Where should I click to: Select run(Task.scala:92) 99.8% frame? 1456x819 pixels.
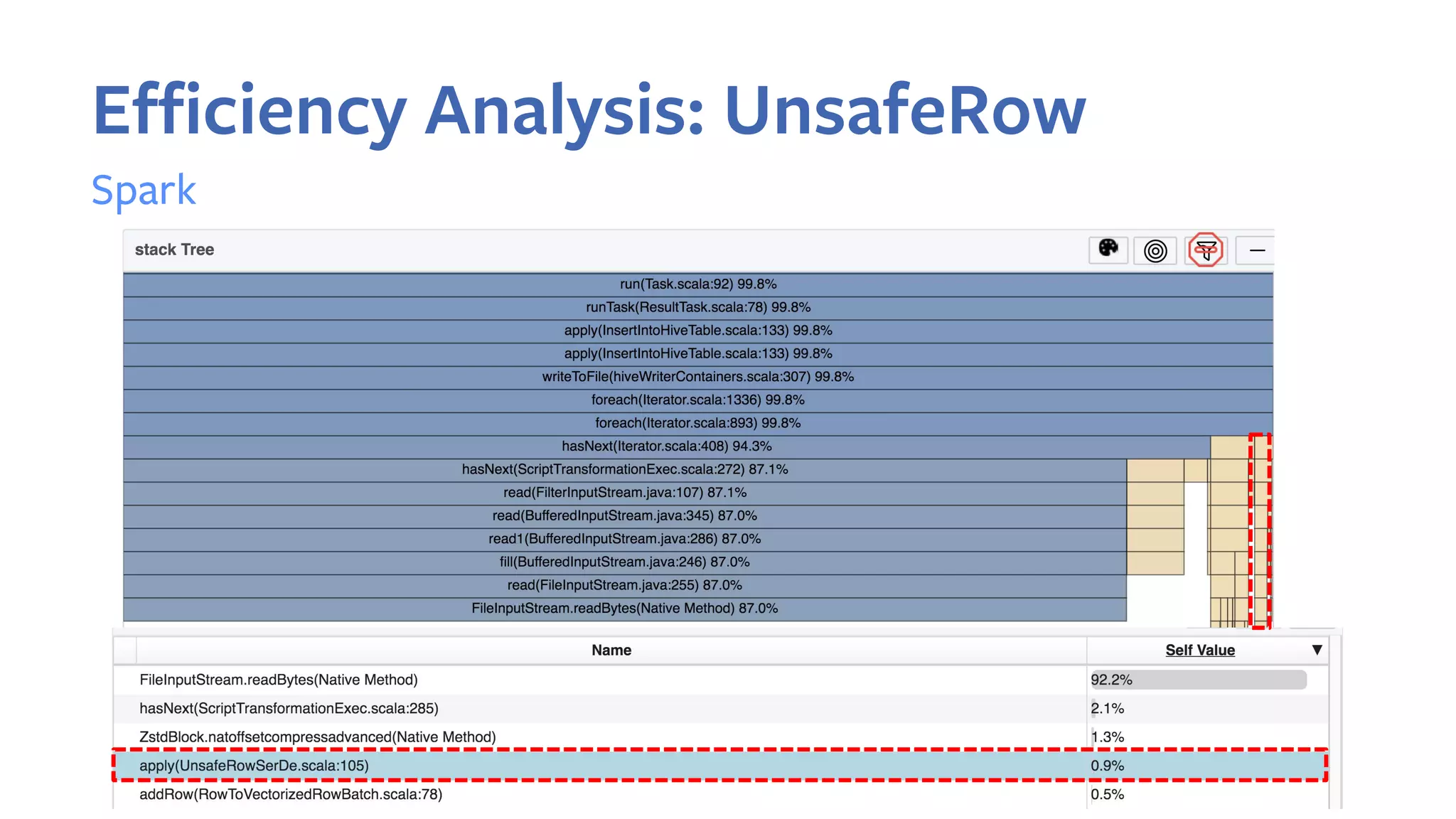pyautogui.click(x=698, y=284)
